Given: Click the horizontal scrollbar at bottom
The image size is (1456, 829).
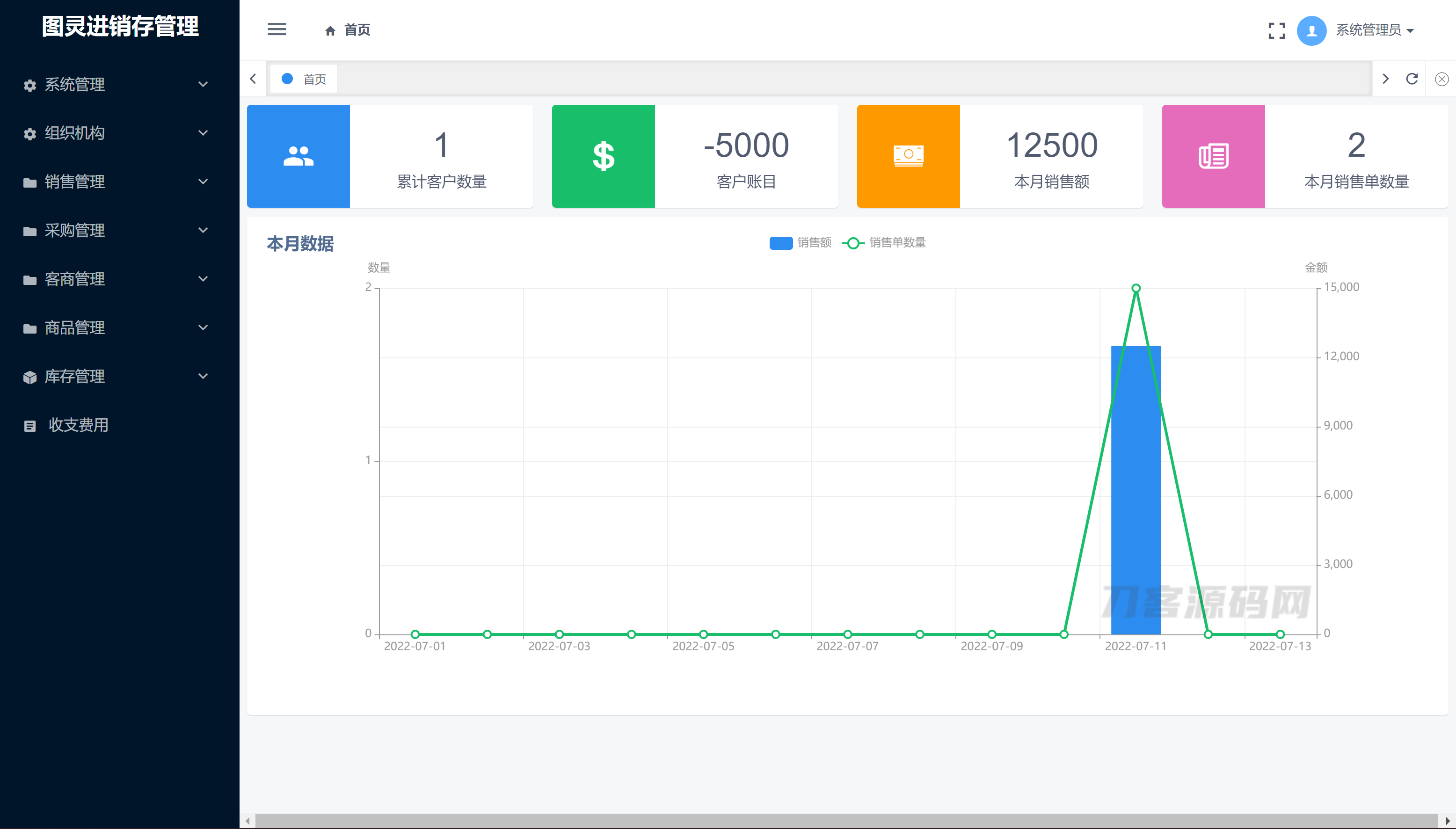Looking at the screenshot, I should pos(846,821).
